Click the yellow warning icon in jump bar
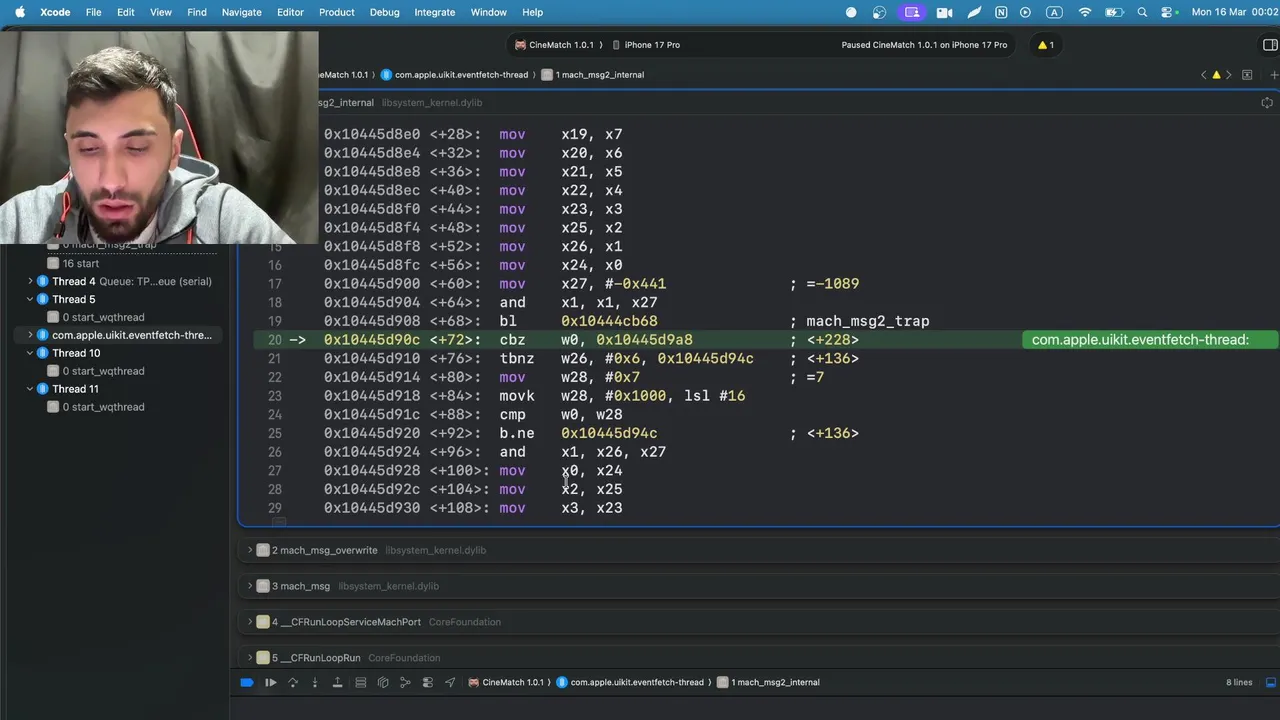1280x720 pixels. click(x=1216, y=75)
